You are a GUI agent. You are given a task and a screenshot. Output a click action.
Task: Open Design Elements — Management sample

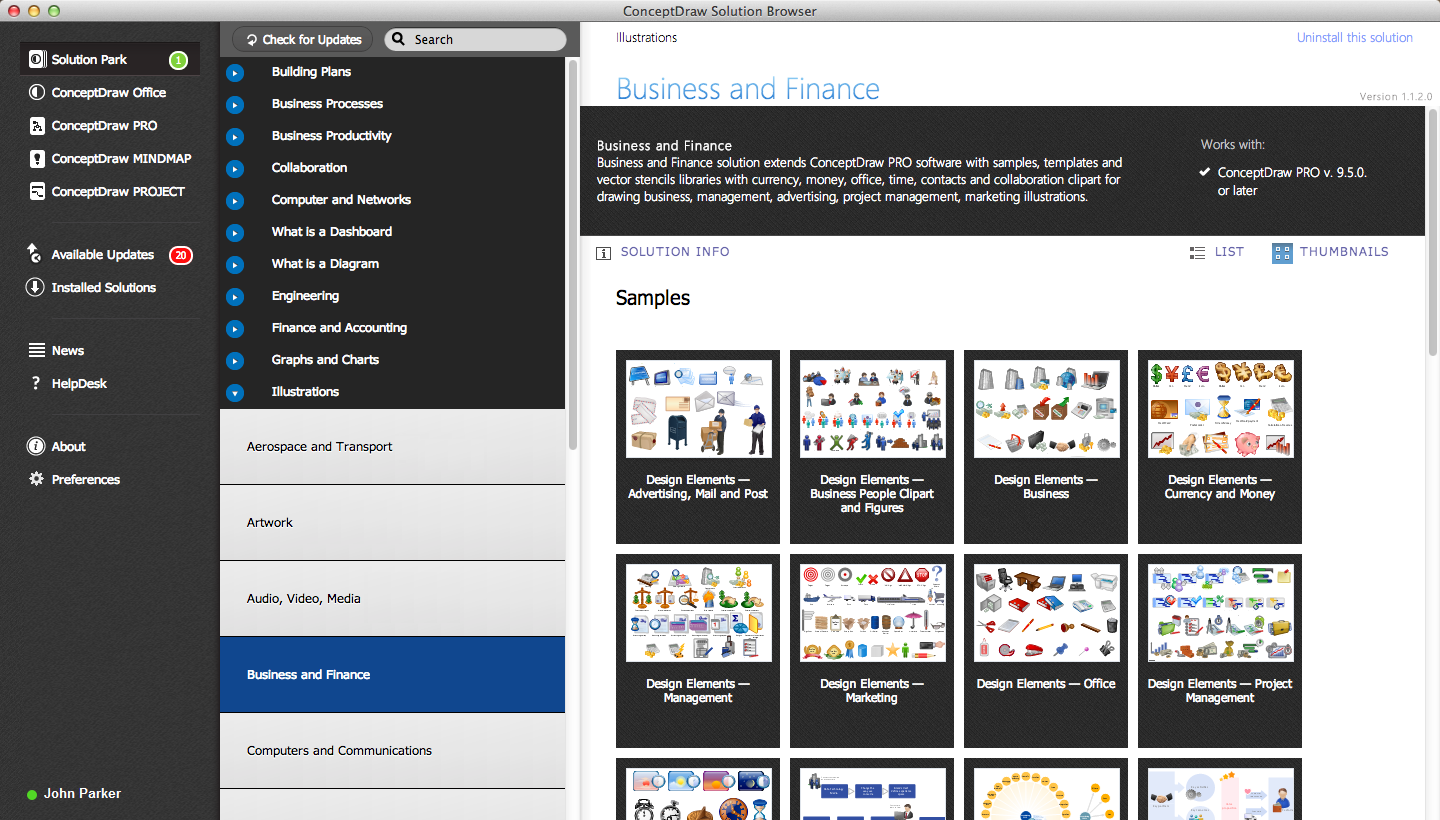(x=698, y=651)
